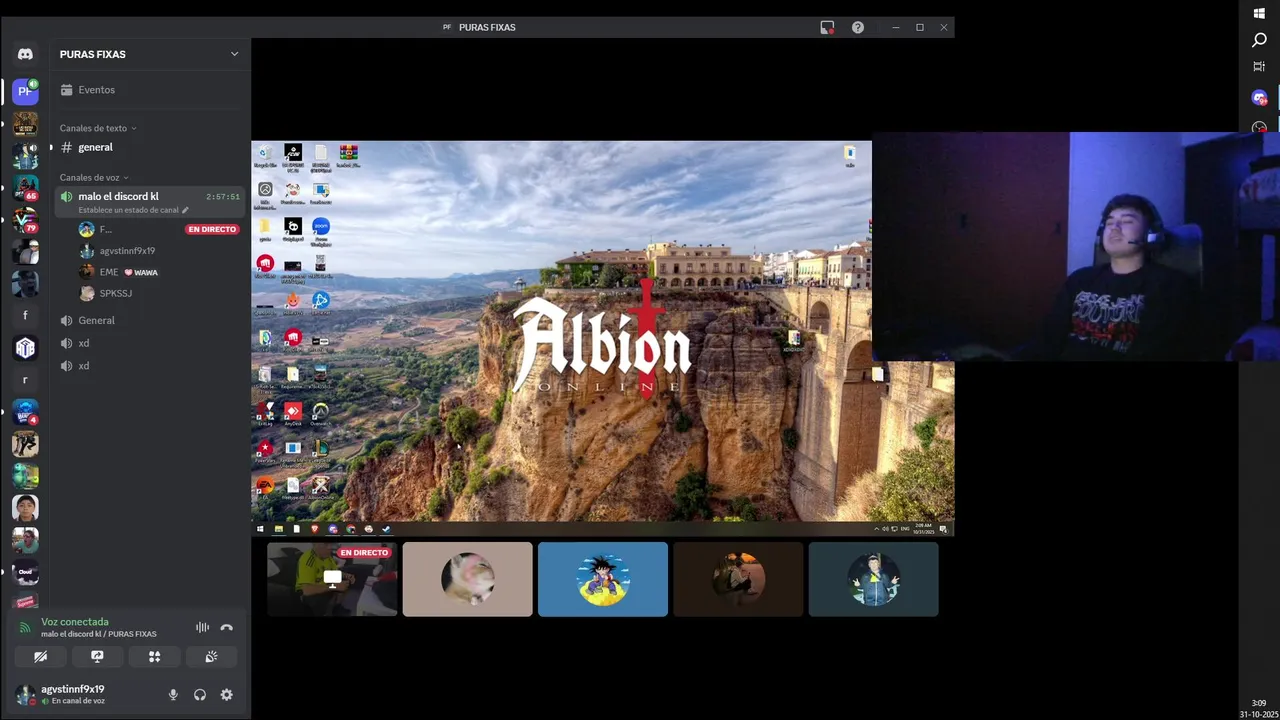Viewport: 1280px width, 720px height.
Task: Open the Eventos calendar entry
Action: tap(150, 90)
